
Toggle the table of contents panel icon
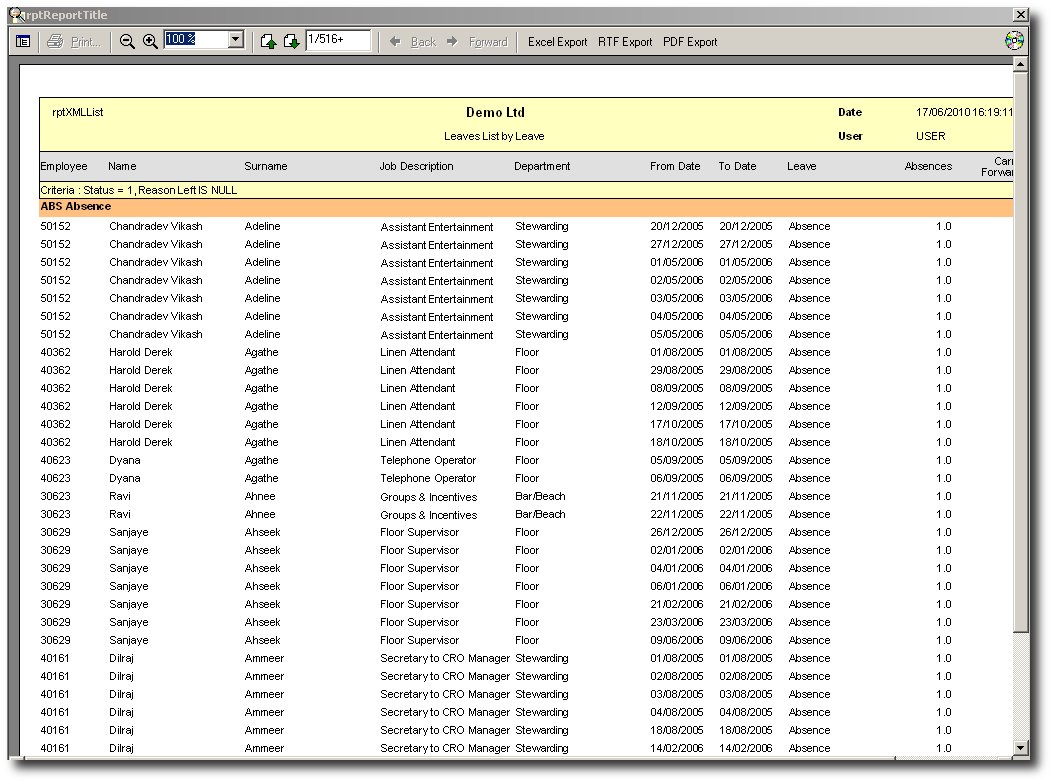(23, 42)
